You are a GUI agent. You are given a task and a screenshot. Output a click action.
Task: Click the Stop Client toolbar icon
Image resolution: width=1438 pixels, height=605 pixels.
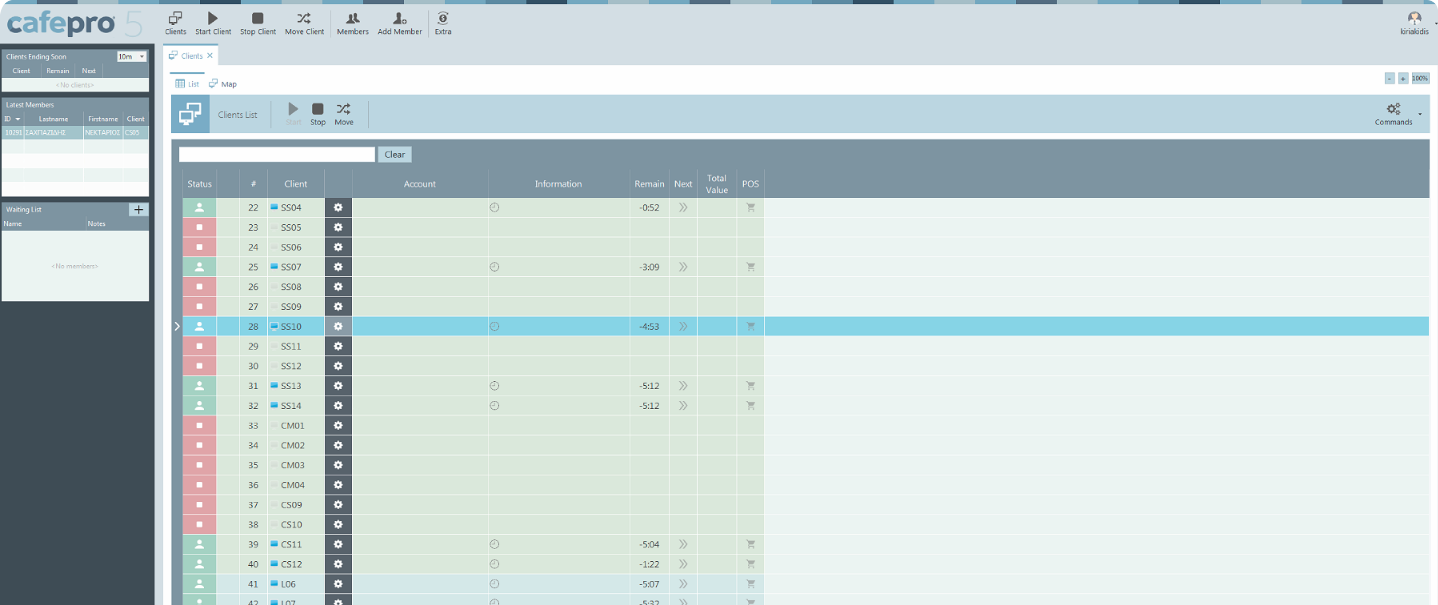[x=258, y=18]
